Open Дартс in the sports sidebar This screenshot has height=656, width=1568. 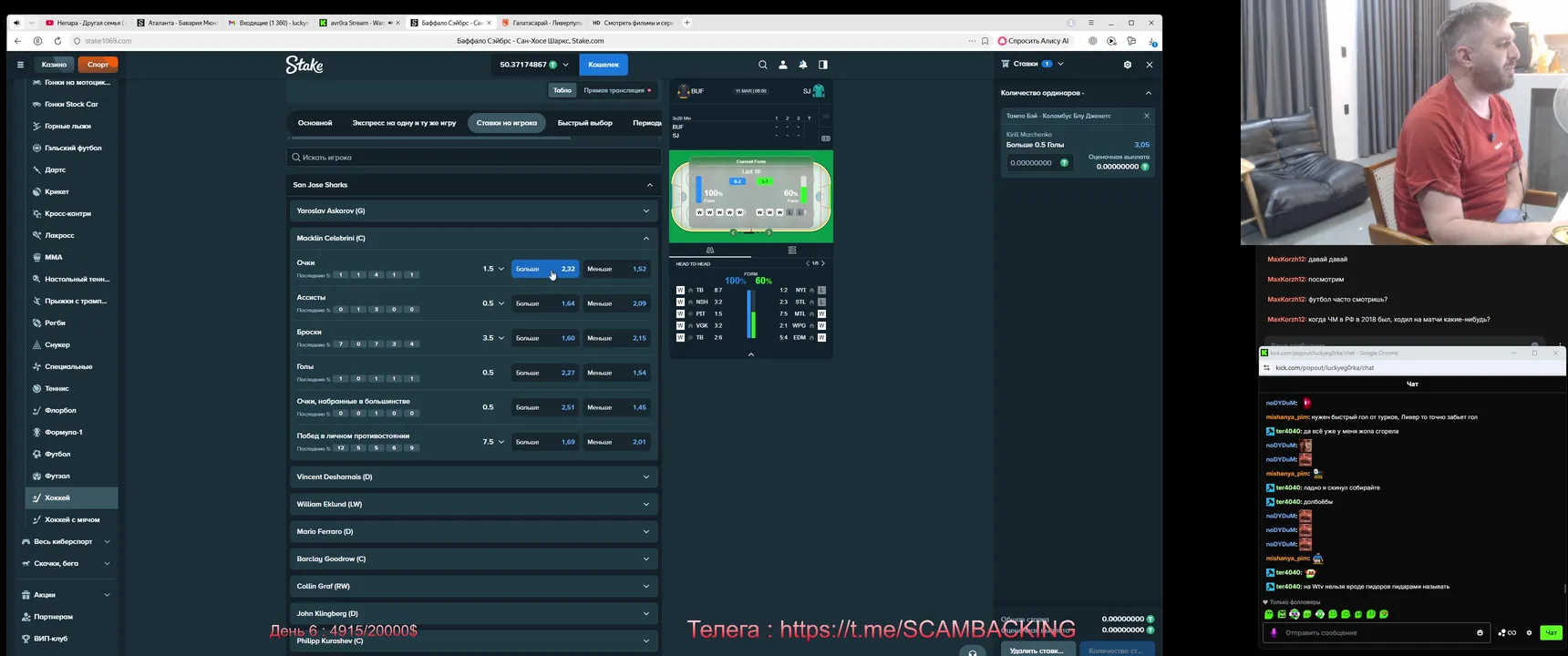tap(72, 169)
